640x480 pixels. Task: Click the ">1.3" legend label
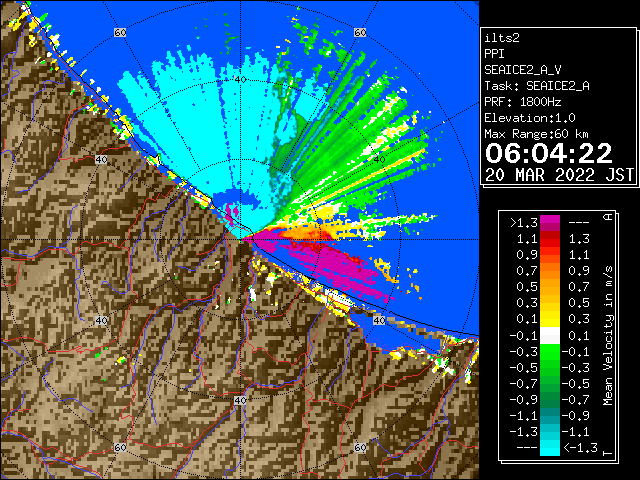pyautogui.click(x=524, y=223)
